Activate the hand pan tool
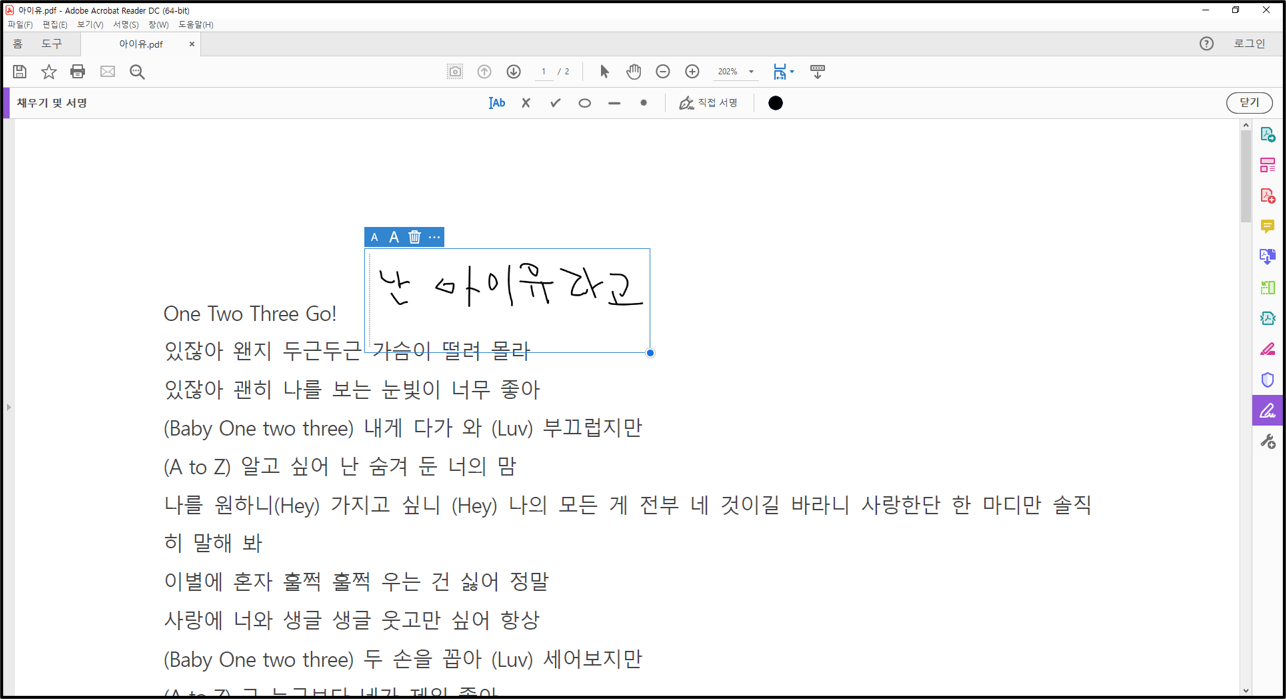Viewport: 1286px width, 699px height. pyautogui.click(x=633, y=72)
